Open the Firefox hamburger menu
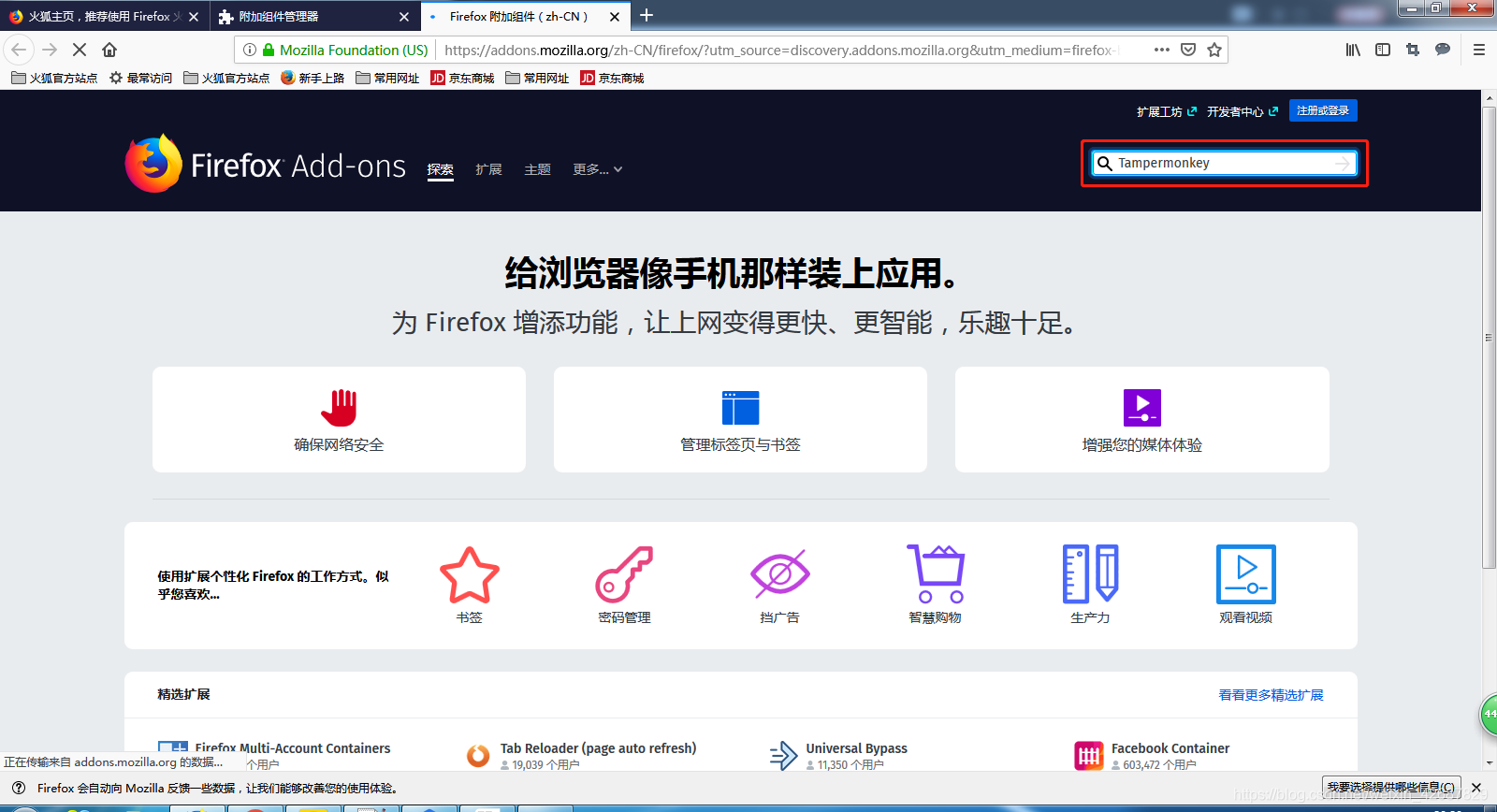Image resolution: width=1497 pixels, height=812 pixels. tap(1479, 50)
